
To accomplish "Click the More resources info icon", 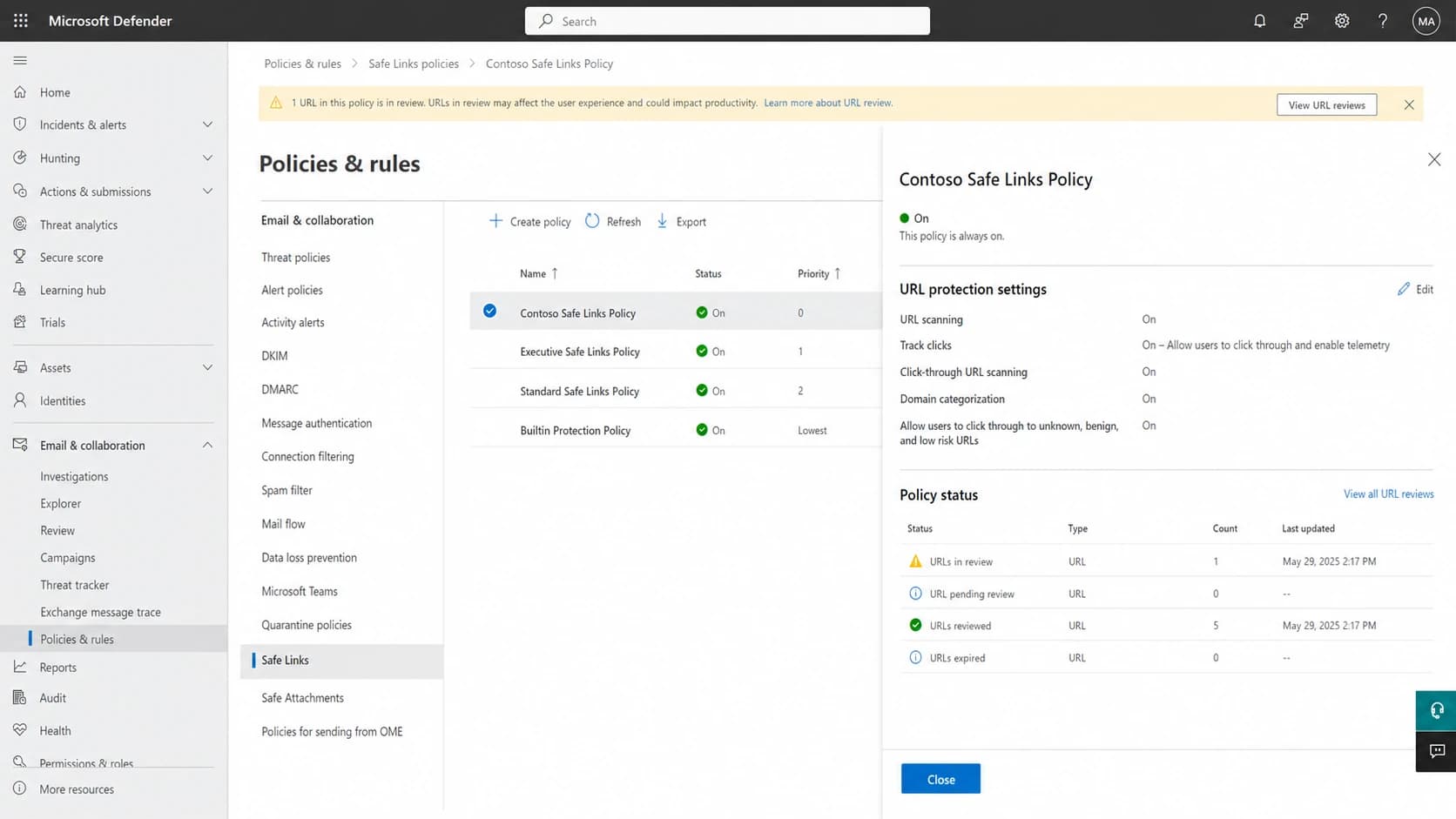I will pos(20,789).
